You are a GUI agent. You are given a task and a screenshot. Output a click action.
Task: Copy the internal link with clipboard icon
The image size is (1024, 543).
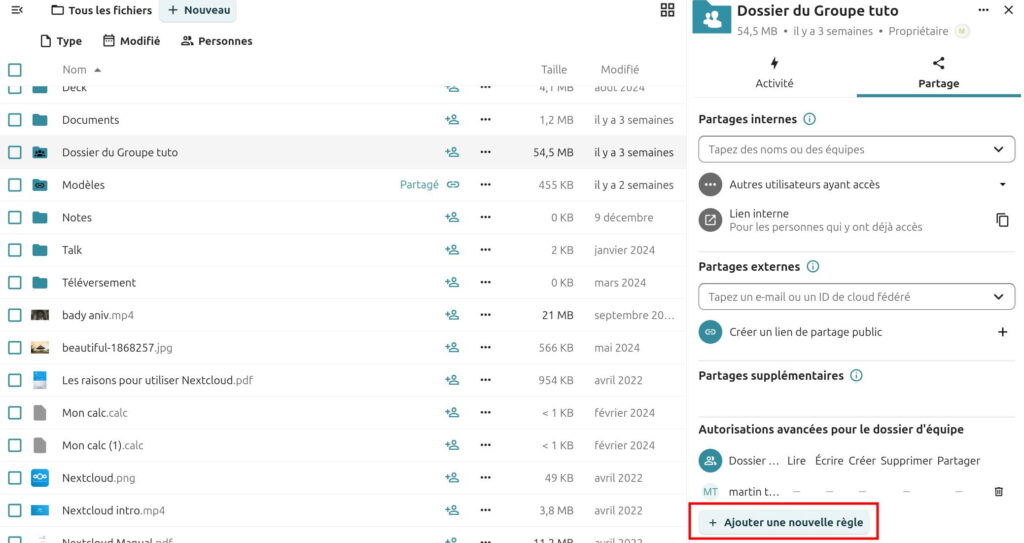[1002, 220]
